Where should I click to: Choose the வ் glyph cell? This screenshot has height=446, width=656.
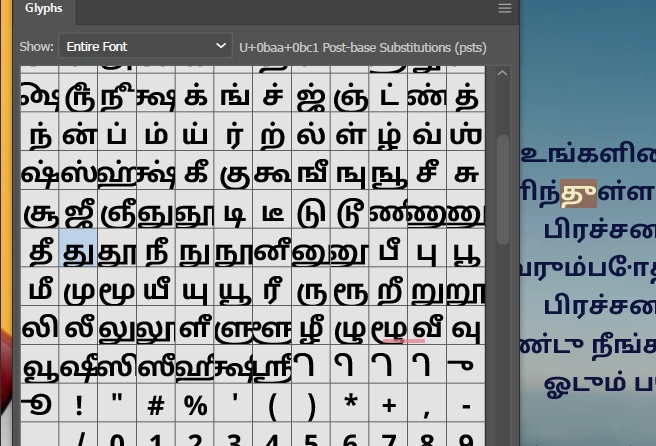pos(427,132)
